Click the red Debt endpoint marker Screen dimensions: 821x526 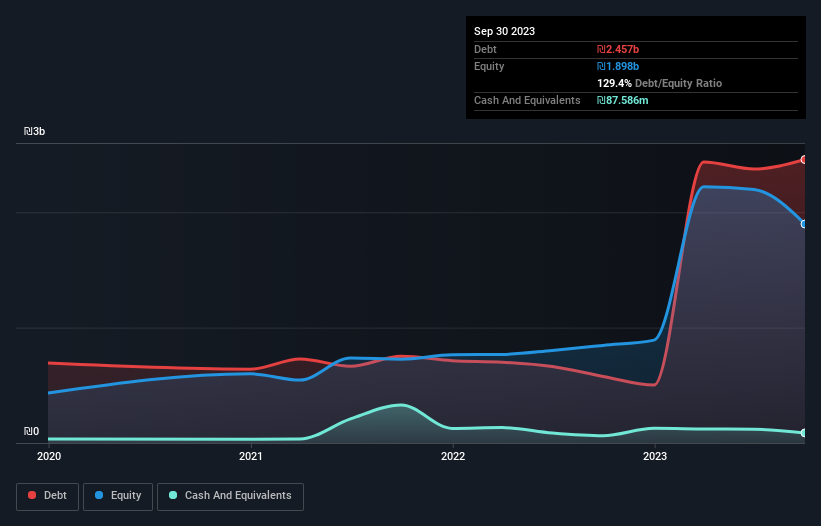click(x=804, y=160)
